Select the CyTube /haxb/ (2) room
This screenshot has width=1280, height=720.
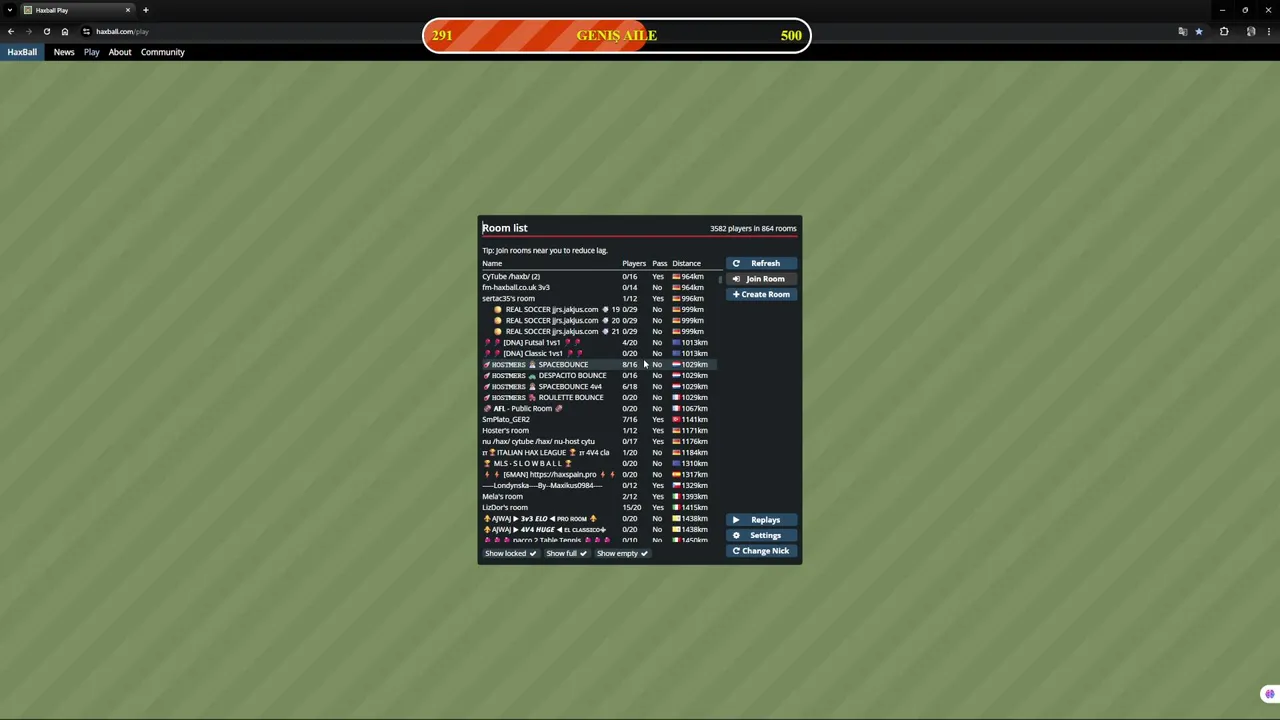point(598,276)
